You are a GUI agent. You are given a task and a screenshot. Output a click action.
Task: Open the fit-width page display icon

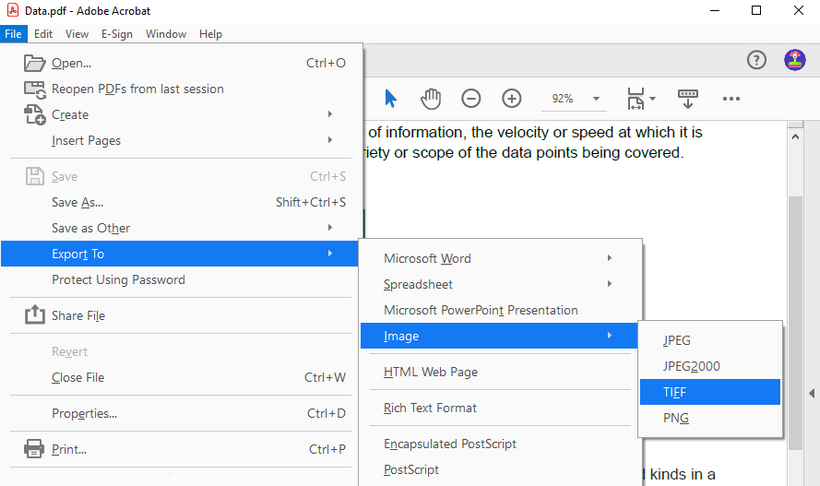tap(636, 98)
